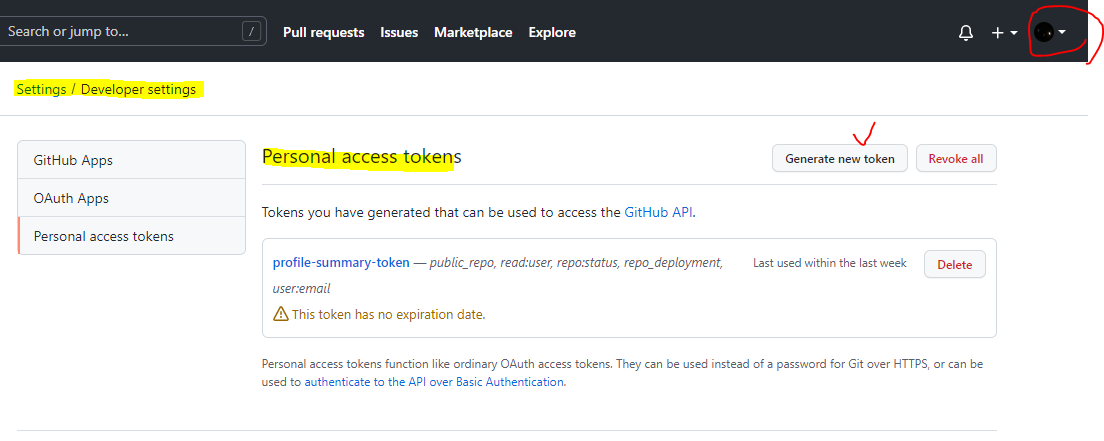Image resolution: width=1104 pixels, height=441 pixels.
Task: Open Marketplace in top navigation
Action: tap(473, 32)
